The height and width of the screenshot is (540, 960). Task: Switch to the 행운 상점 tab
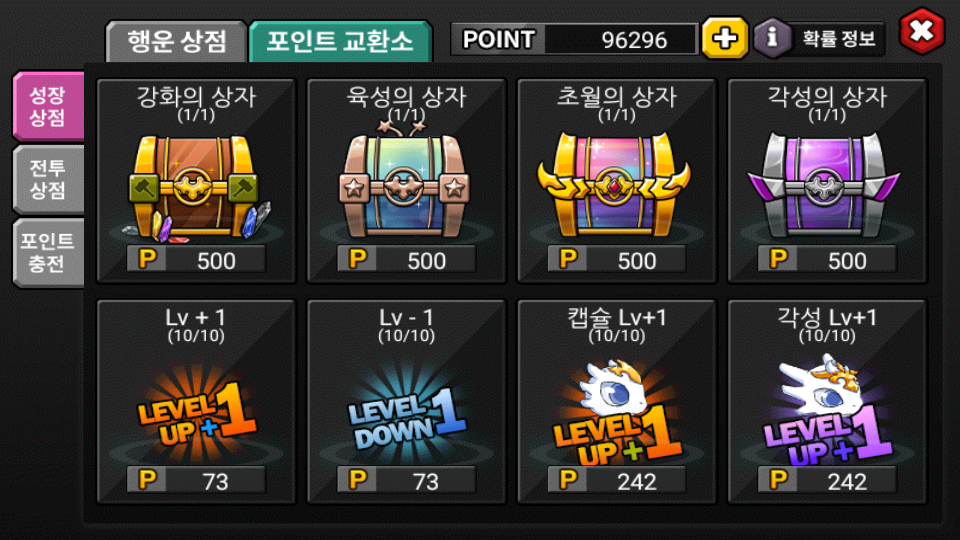[x=176, y=41]
